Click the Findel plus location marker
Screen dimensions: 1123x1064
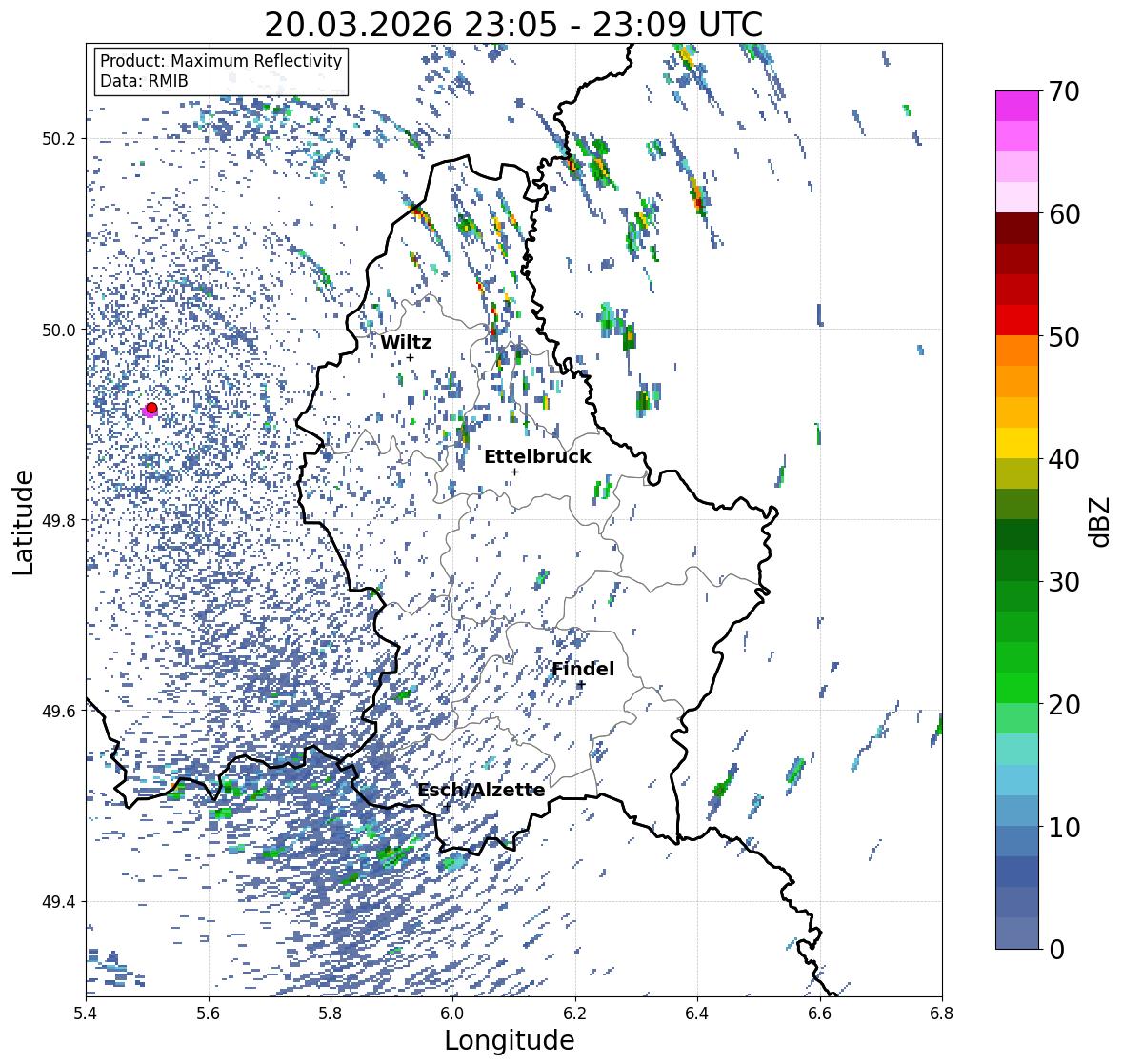tap(582, 685)
